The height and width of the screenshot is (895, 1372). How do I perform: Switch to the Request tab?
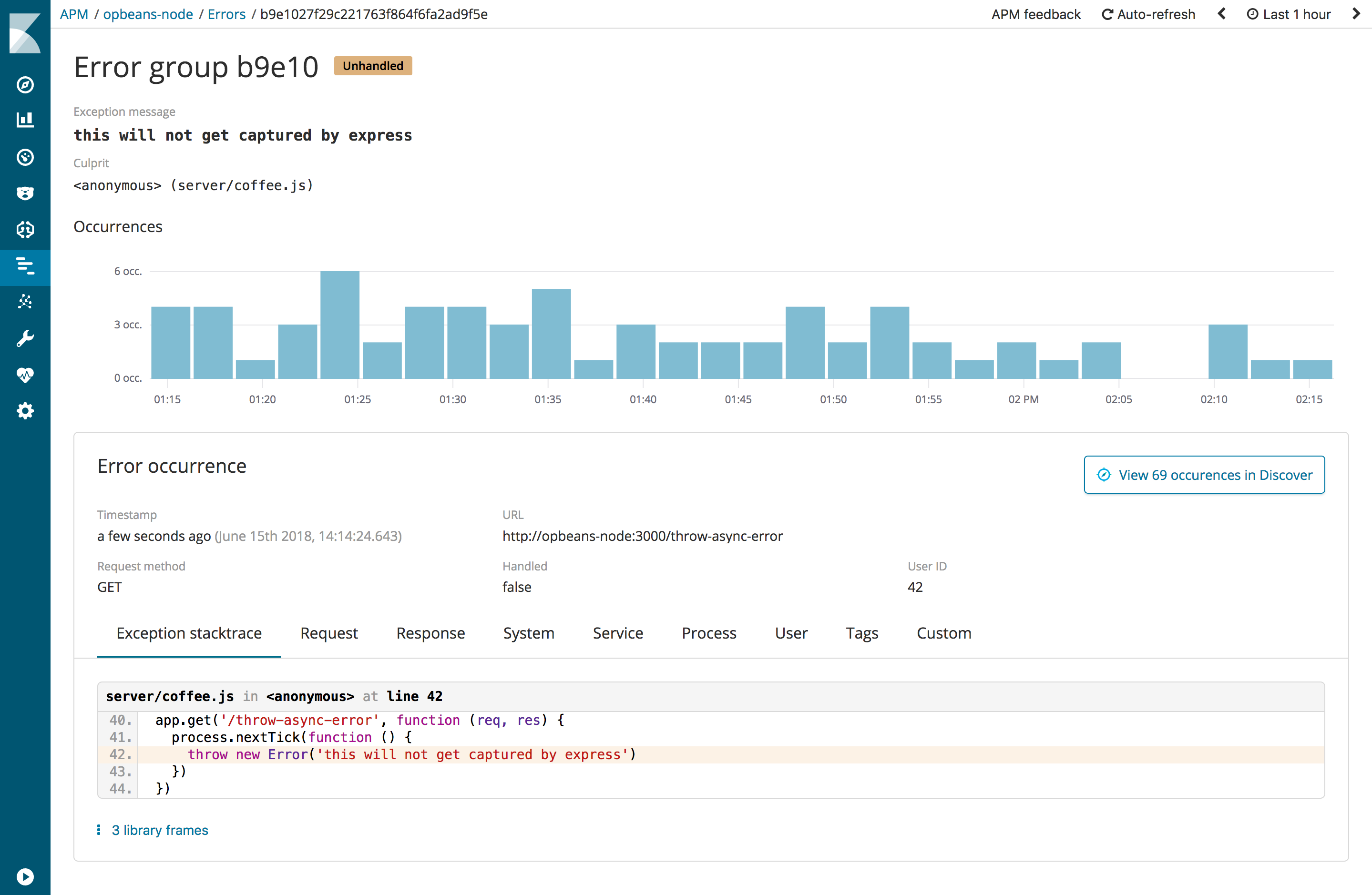328,633
